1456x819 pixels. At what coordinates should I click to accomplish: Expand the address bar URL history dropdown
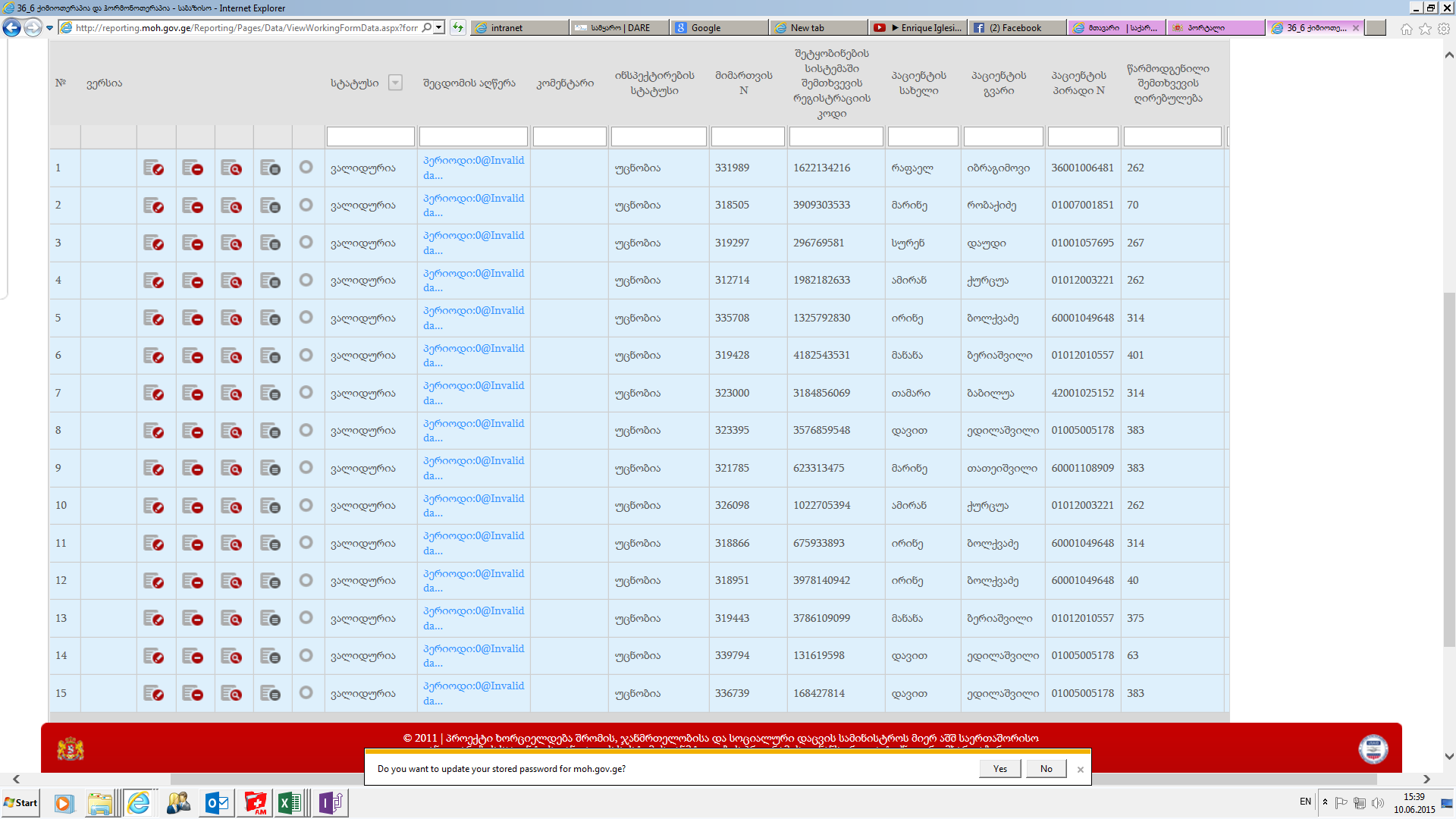(x=439, y=28)
